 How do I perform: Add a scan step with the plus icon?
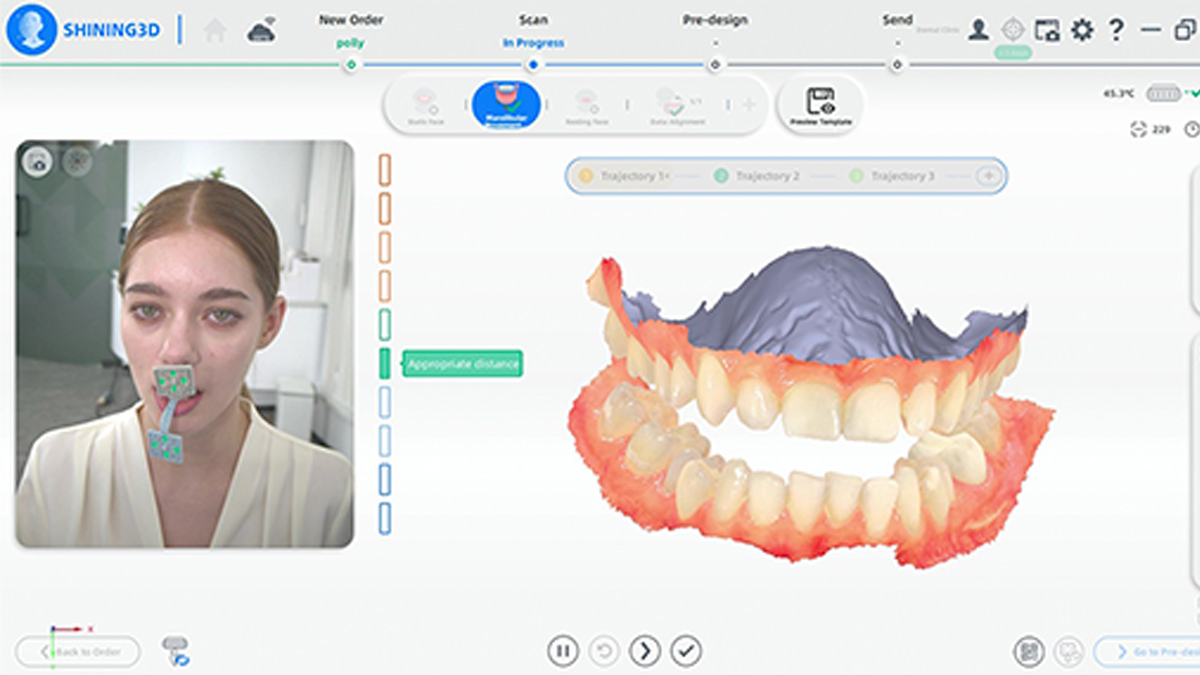point(748,105)
